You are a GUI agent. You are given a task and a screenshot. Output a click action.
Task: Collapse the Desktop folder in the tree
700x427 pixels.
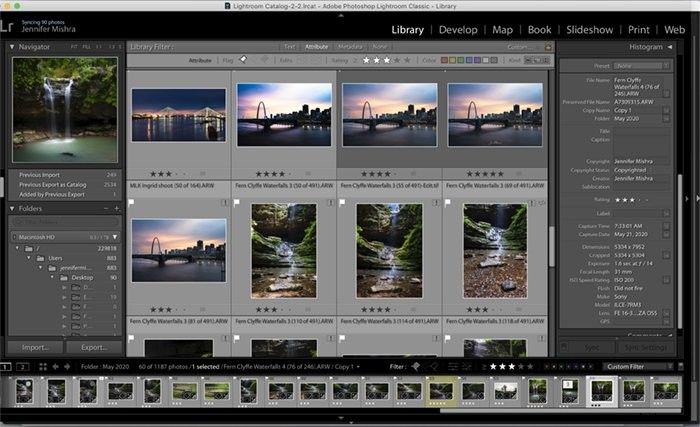pyautogui.click(x=52, y=277)
